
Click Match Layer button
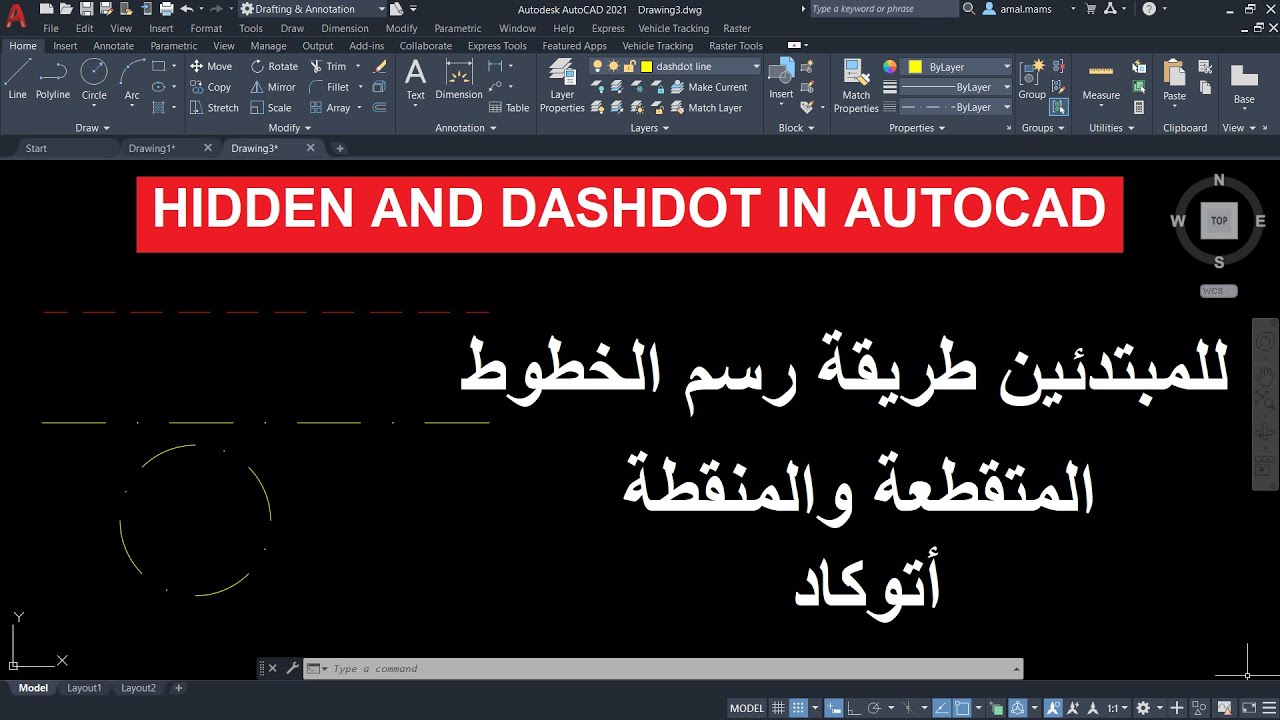click(x=706, y=108)
